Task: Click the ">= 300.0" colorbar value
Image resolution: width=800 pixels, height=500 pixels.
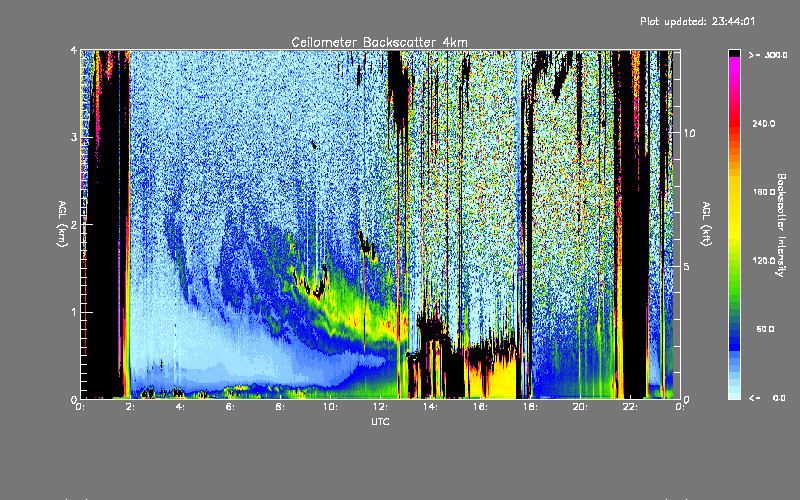Action: 768,55
